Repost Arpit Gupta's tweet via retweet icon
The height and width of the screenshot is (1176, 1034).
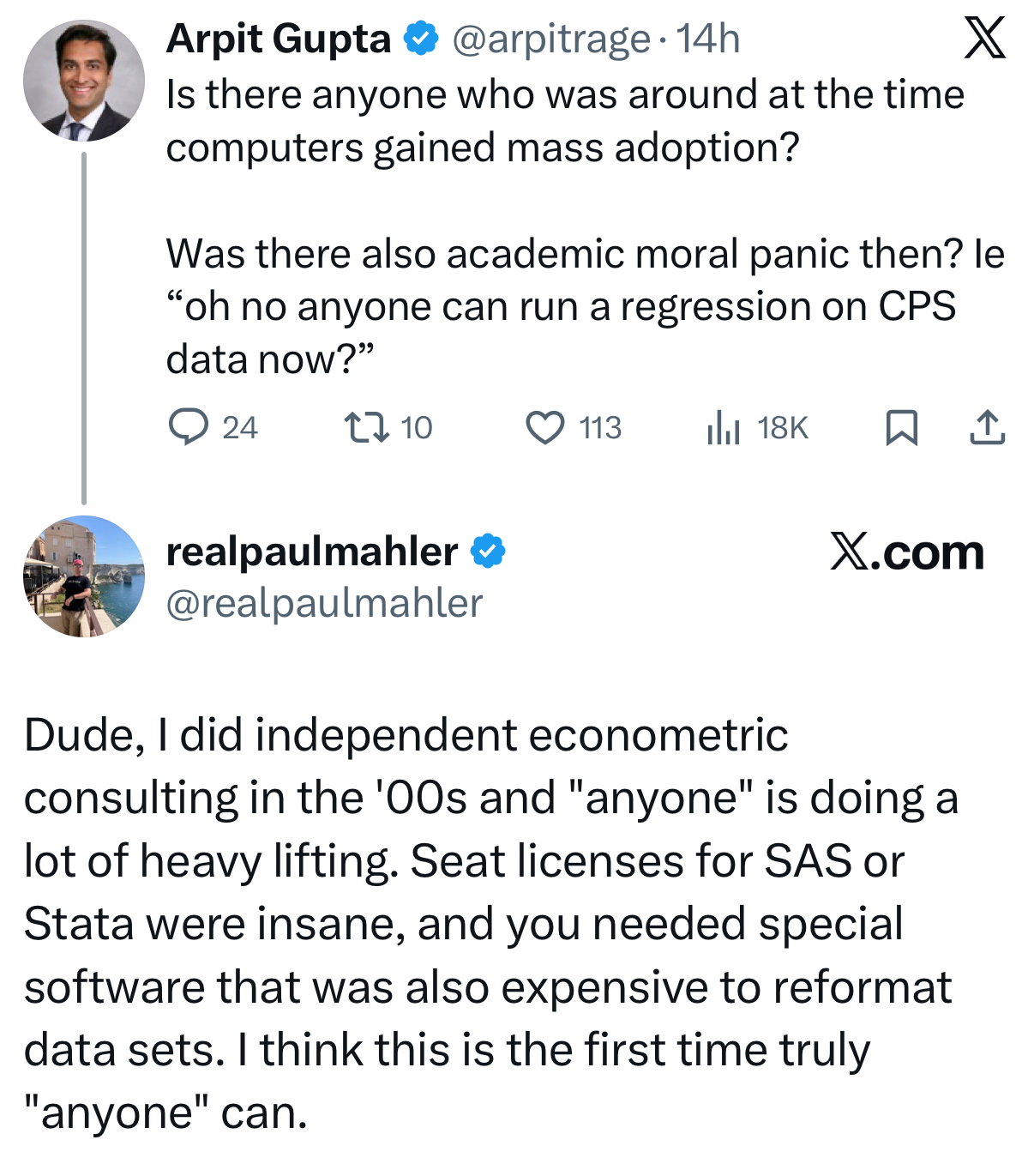367,427
